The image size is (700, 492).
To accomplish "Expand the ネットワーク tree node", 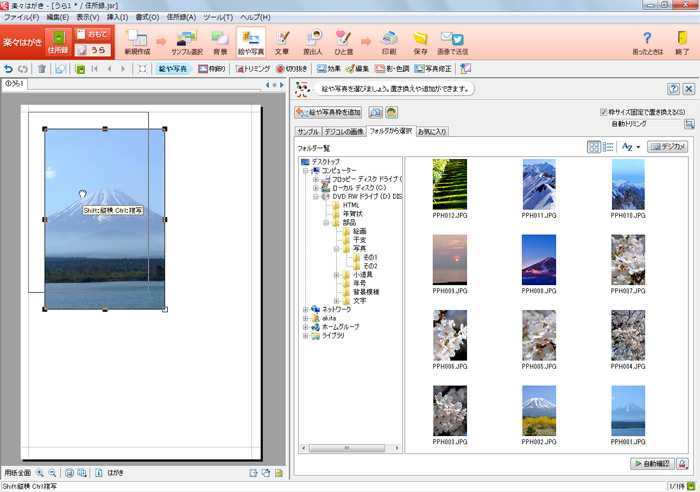I will pos(305,310).
